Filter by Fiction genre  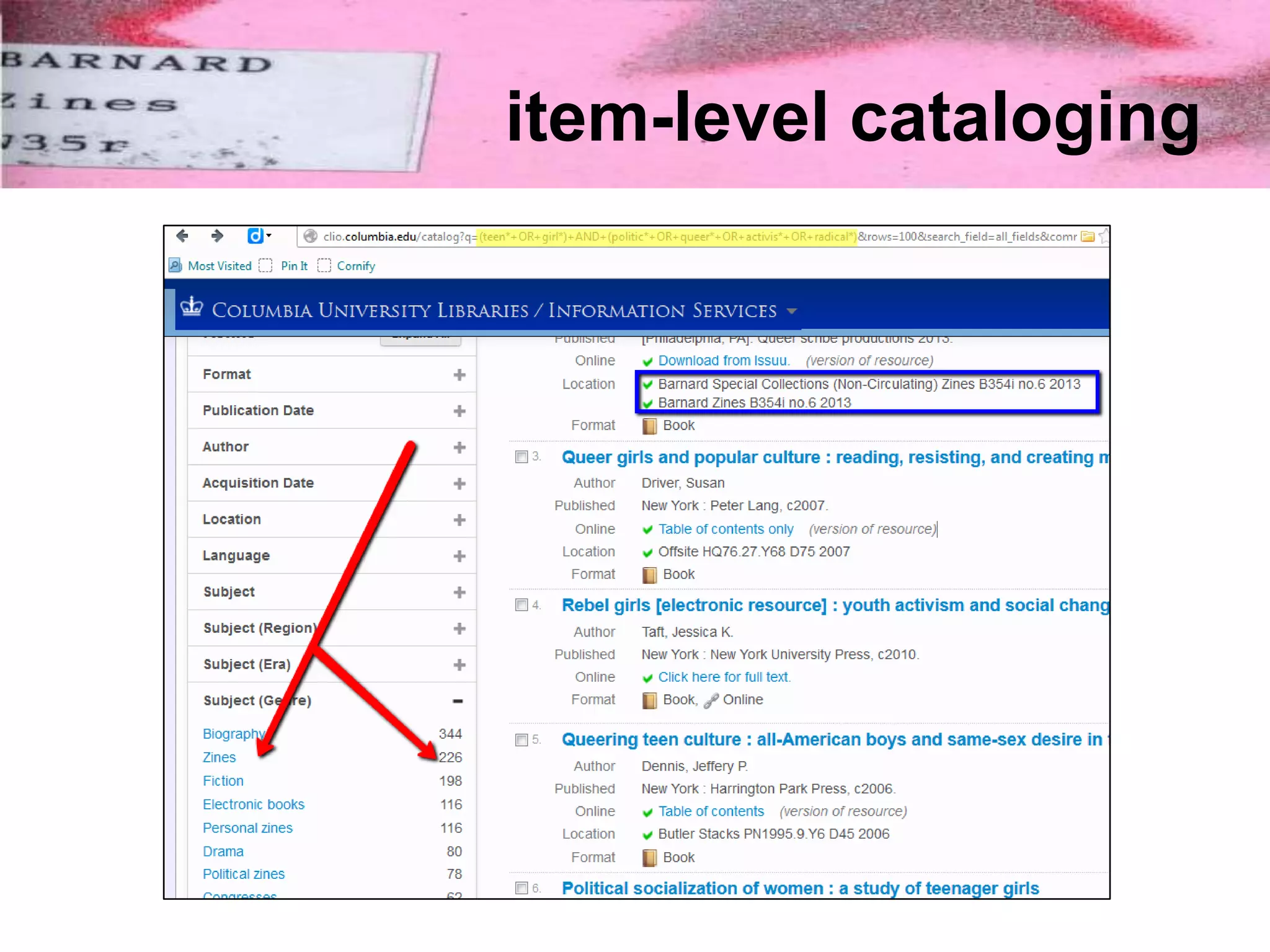coord(223,781)
